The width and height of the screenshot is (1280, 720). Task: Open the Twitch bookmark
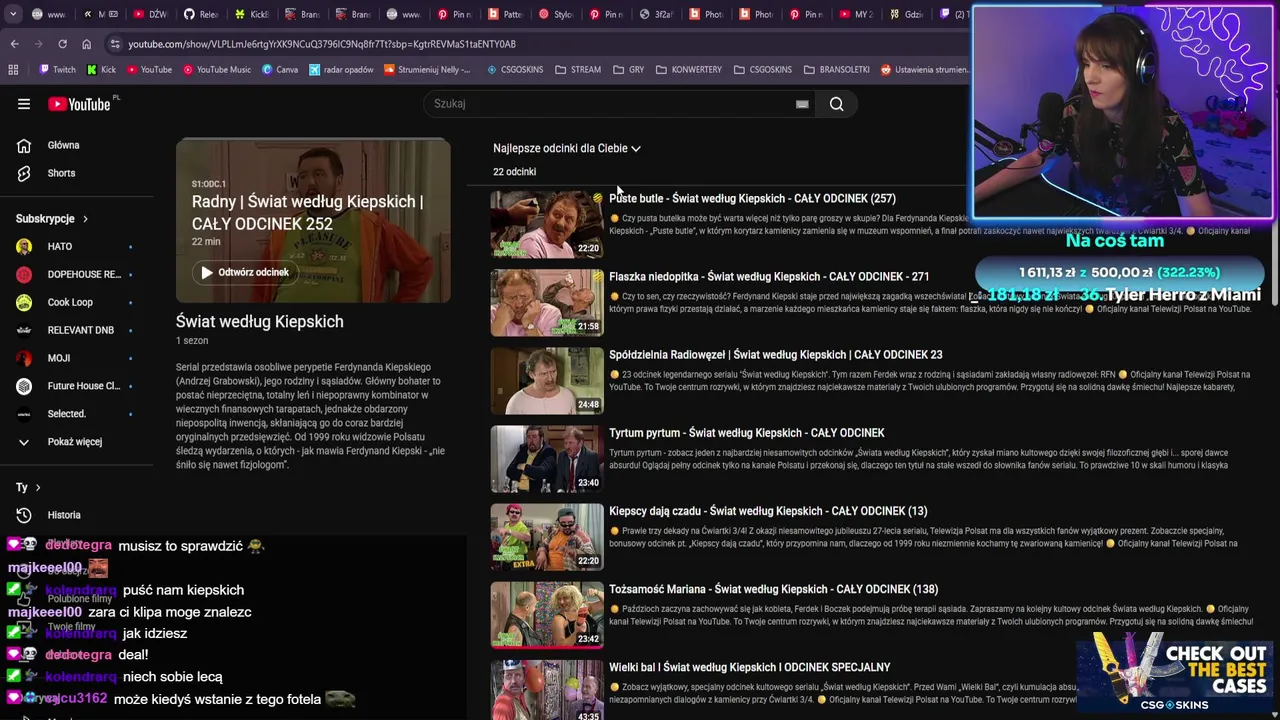(57, 70)
